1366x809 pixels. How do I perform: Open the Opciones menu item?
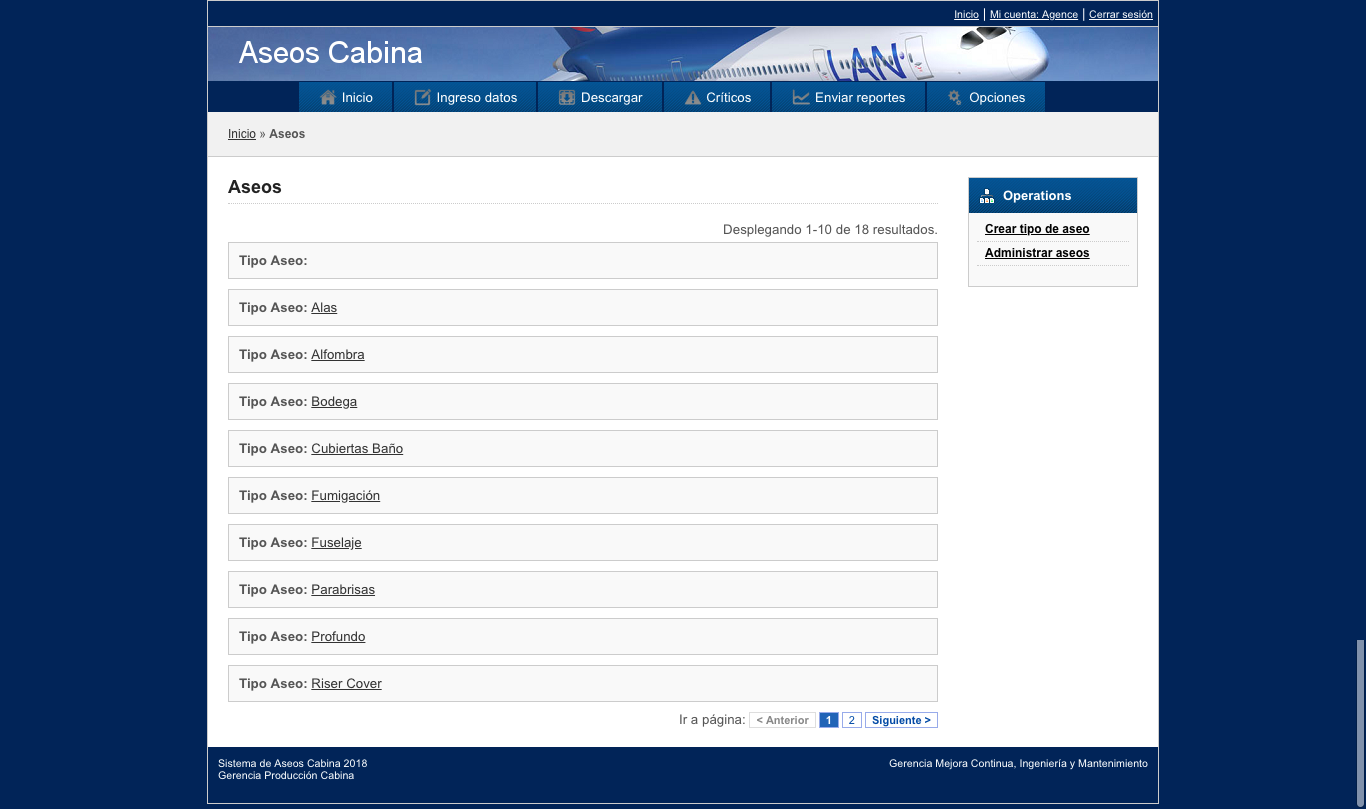tap(986, 97)
